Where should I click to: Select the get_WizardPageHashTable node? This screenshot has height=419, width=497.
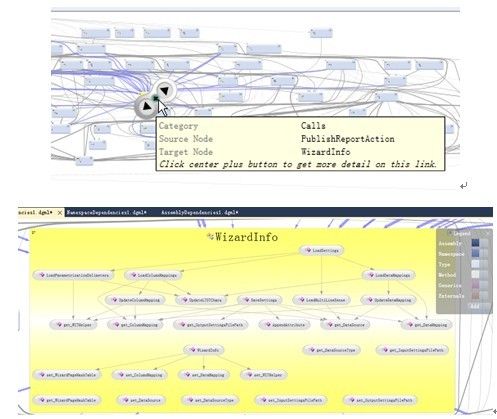67,400
